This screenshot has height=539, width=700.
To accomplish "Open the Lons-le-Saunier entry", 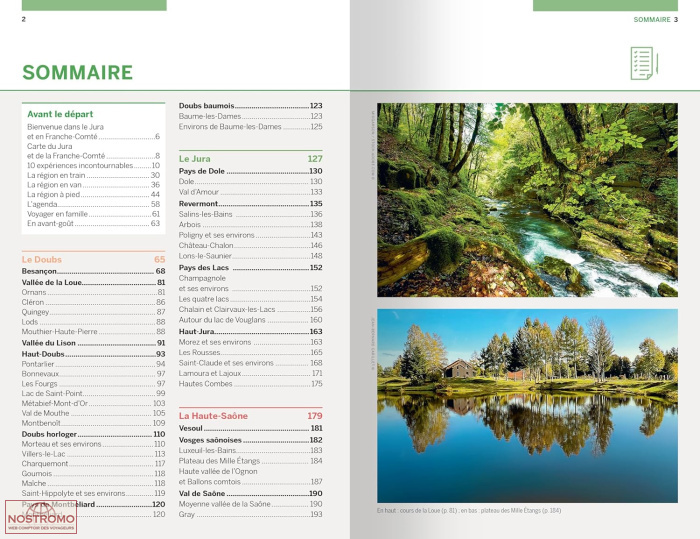I will pyautogui.click(x=207, y=256).
